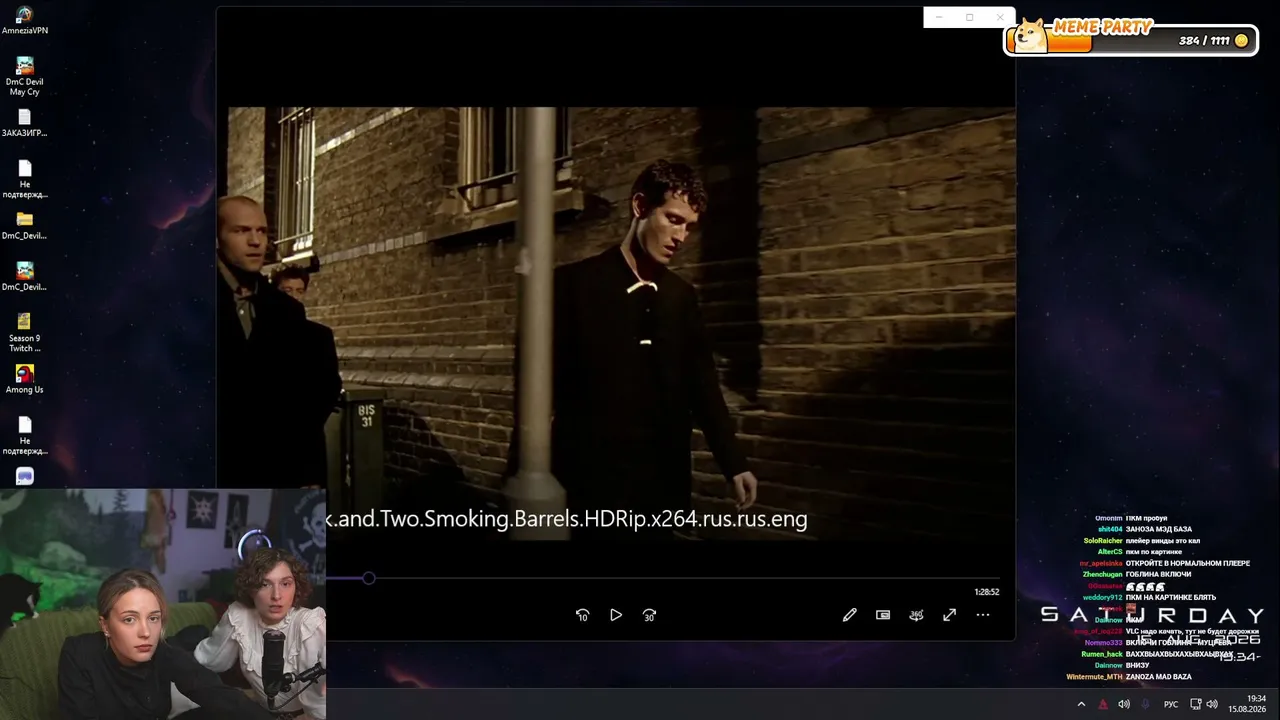Screen dimensions: 1280x720
Task: Open the system volume icon beside the clock
Action: tap(1212, 704)
